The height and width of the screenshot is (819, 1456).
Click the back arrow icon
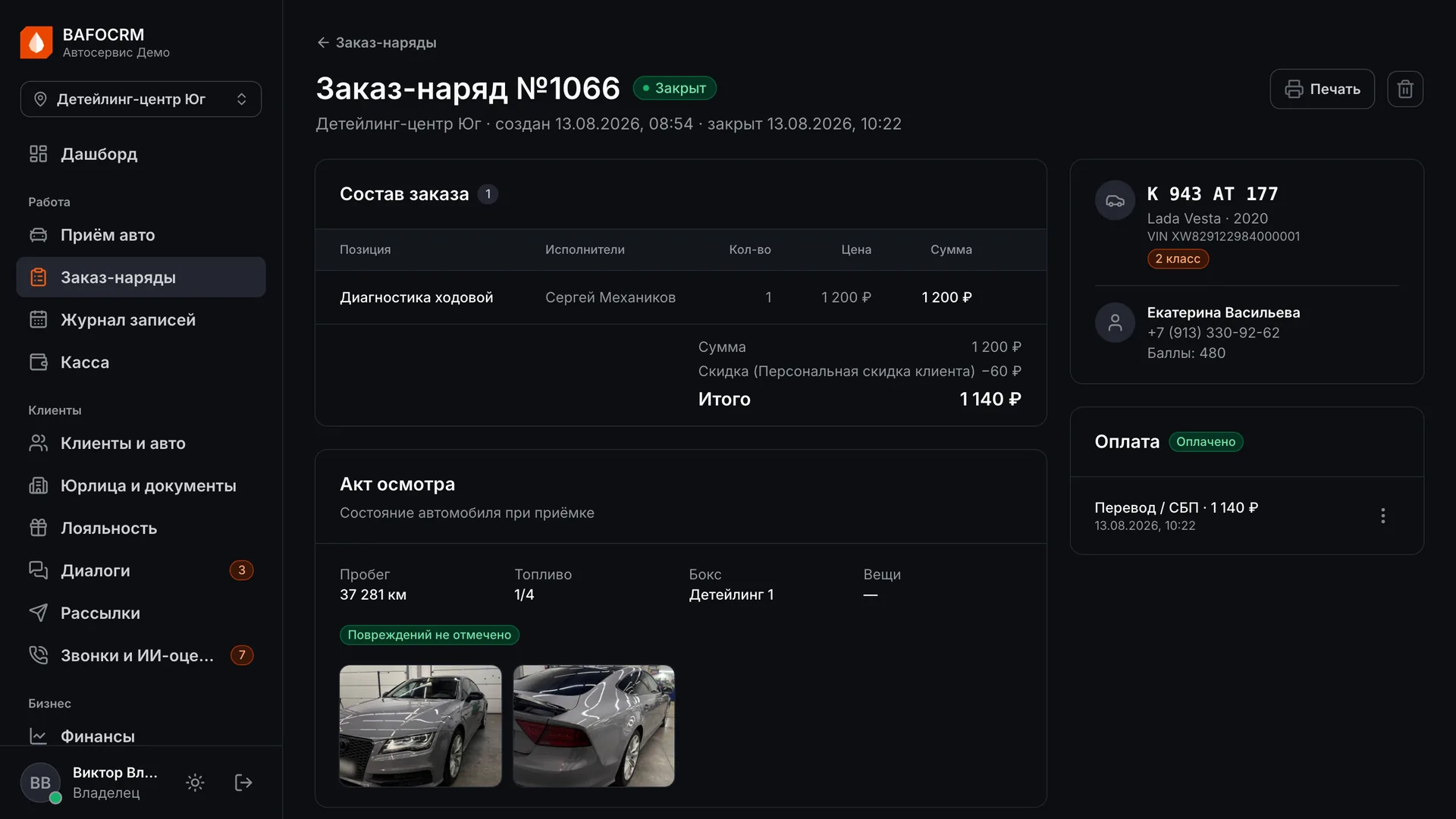point(323,43)
